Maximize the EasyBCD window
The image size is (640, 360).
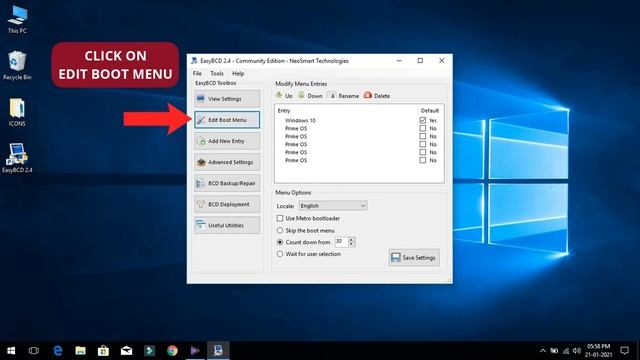(x=420, y=60)
